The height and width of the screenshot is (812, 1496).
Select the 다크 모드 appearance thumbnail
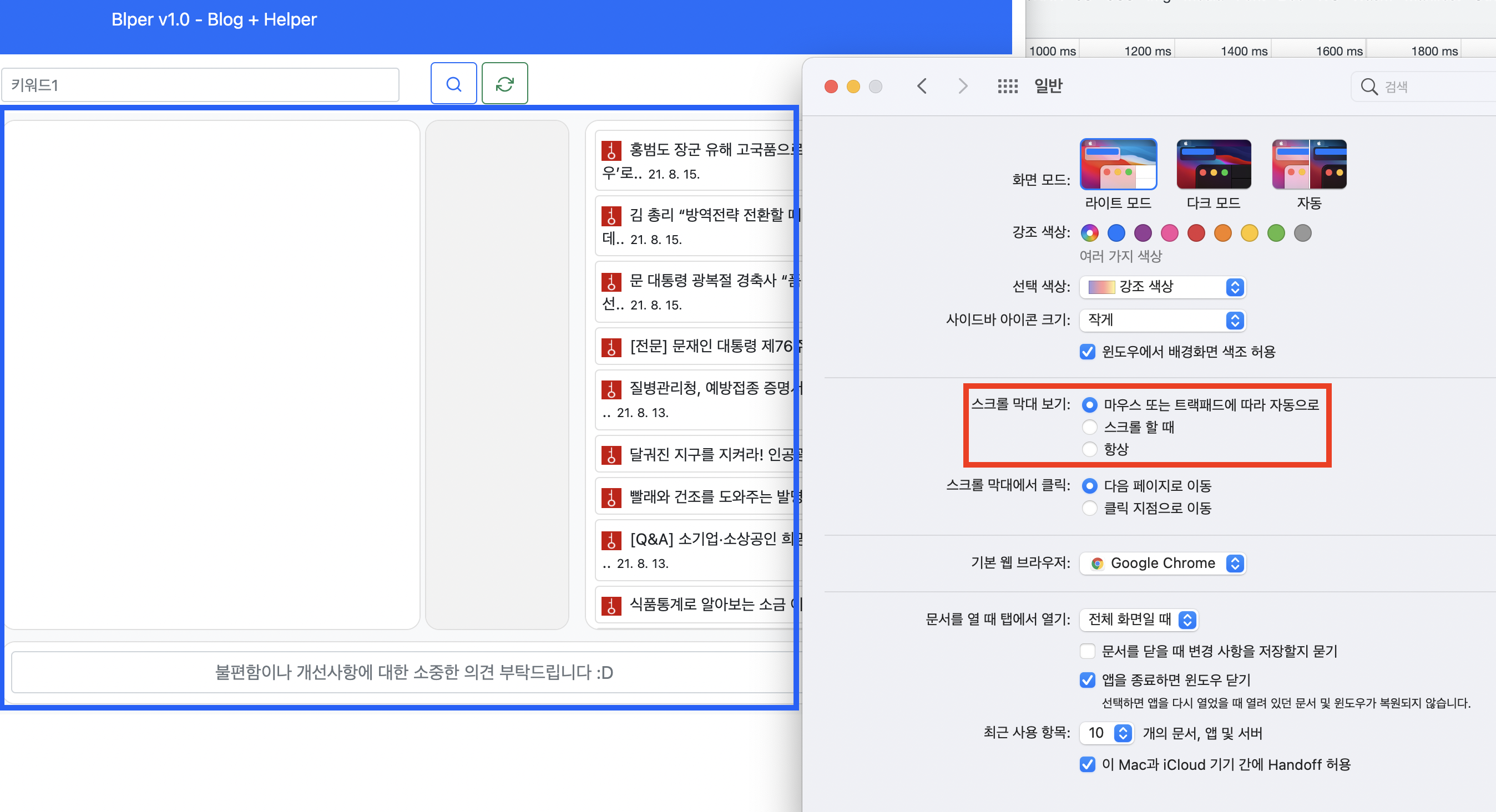(x=1213, y=164)
